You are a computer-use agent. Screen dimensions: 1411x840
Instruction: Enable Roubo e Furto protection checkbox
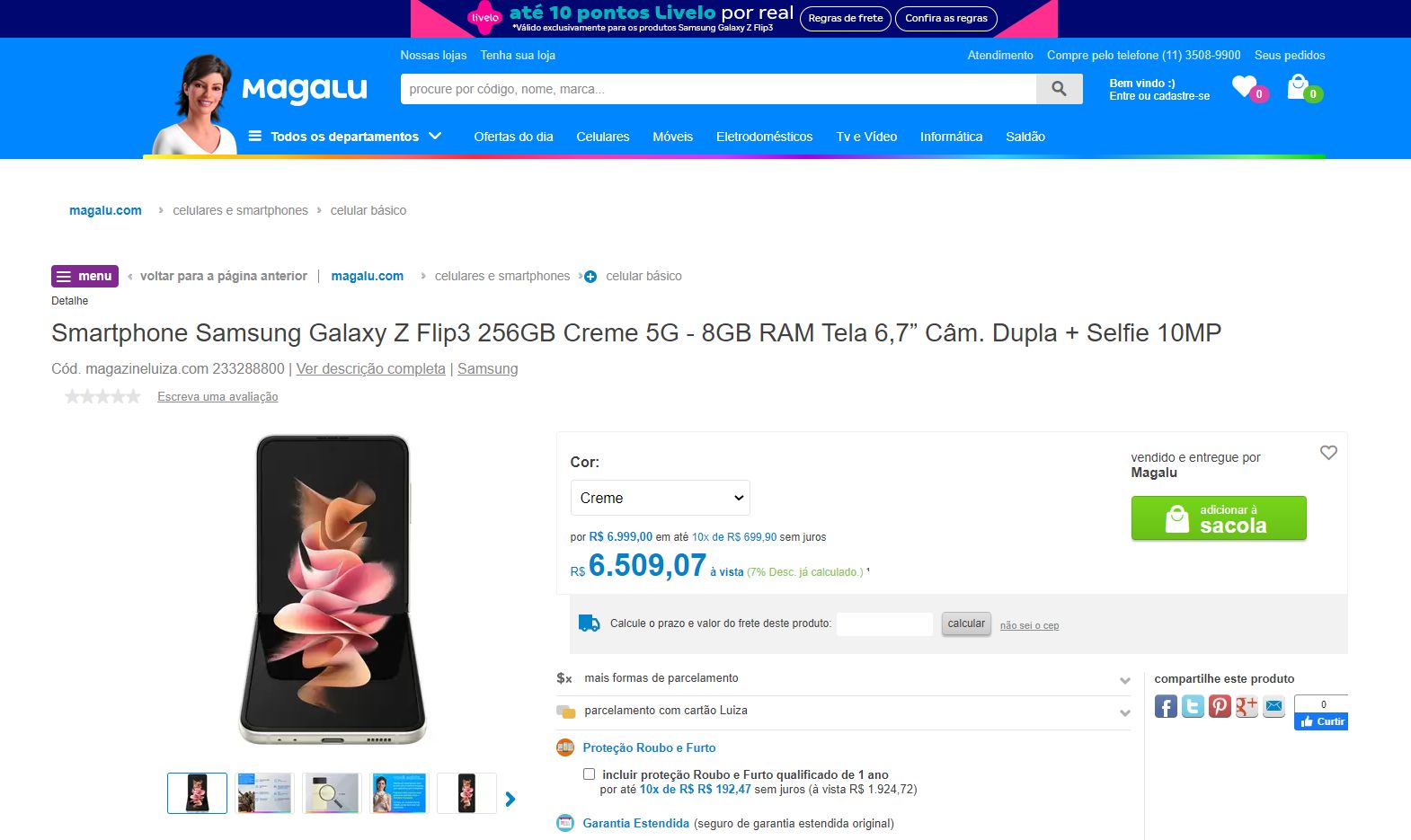589,774
